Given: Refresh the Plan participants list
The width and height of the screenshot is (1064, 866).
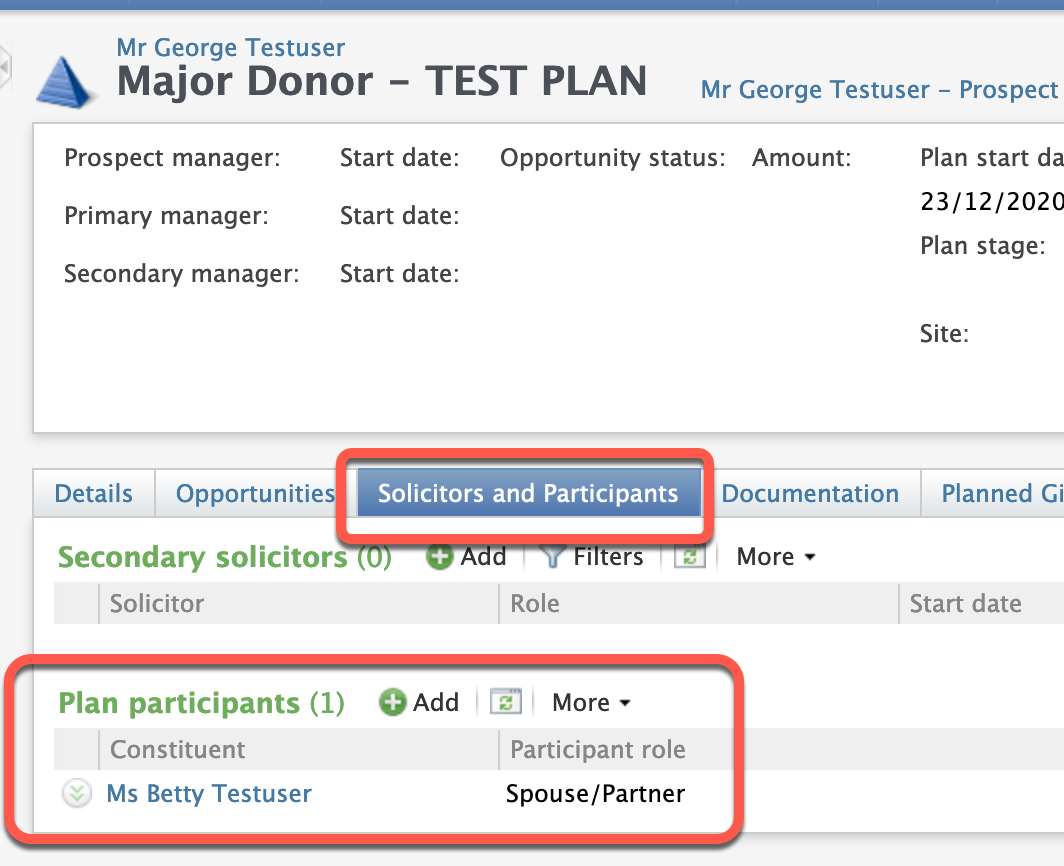Looking at the screenshot, I should [x=506, y=703].
